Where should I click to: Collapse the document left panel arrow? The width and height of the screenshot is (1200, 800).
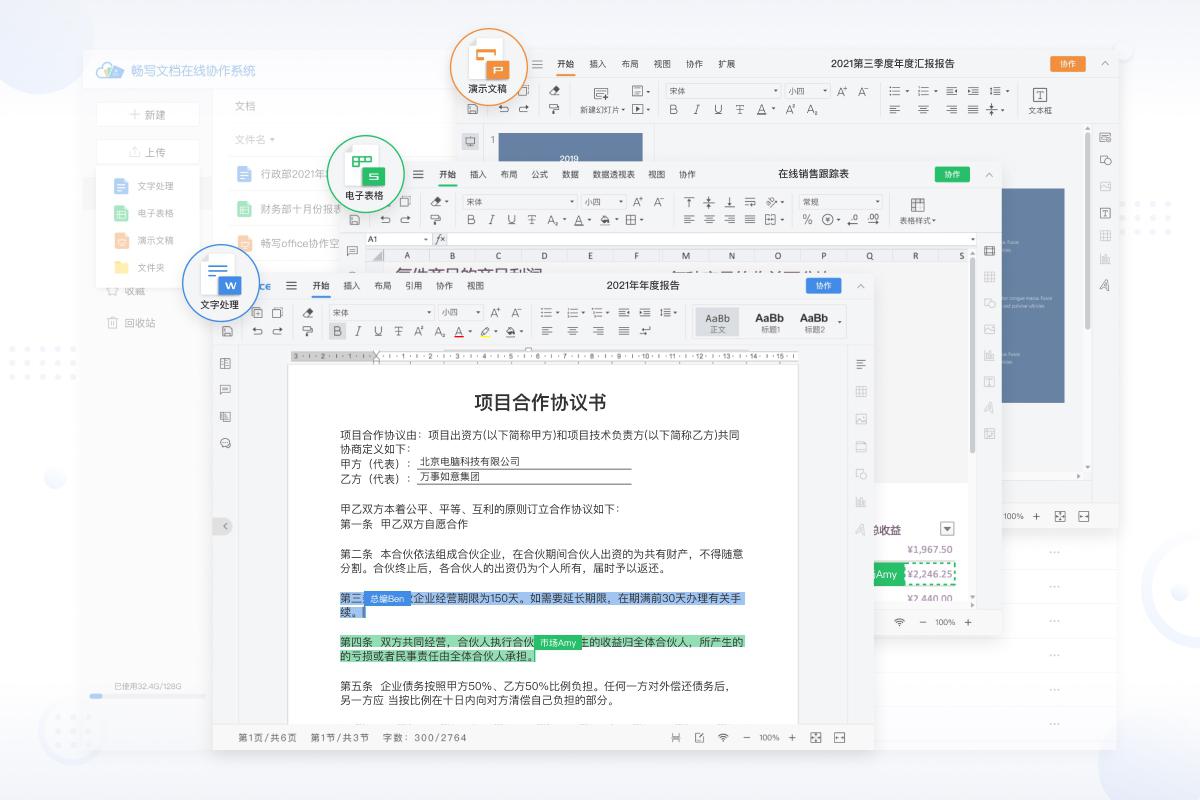[x=225, y=526]
